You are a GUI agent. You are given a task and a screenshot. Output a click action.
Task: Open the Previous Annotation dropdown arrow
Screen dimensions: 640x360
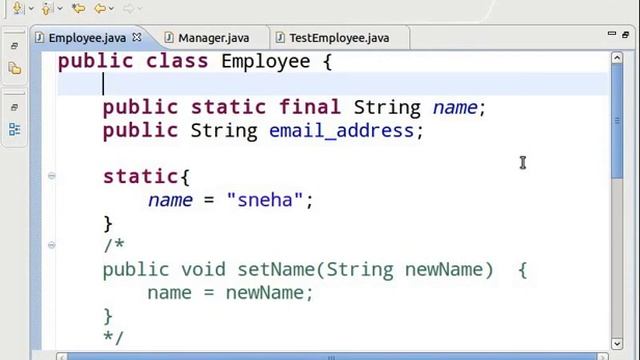click(60, 9)
